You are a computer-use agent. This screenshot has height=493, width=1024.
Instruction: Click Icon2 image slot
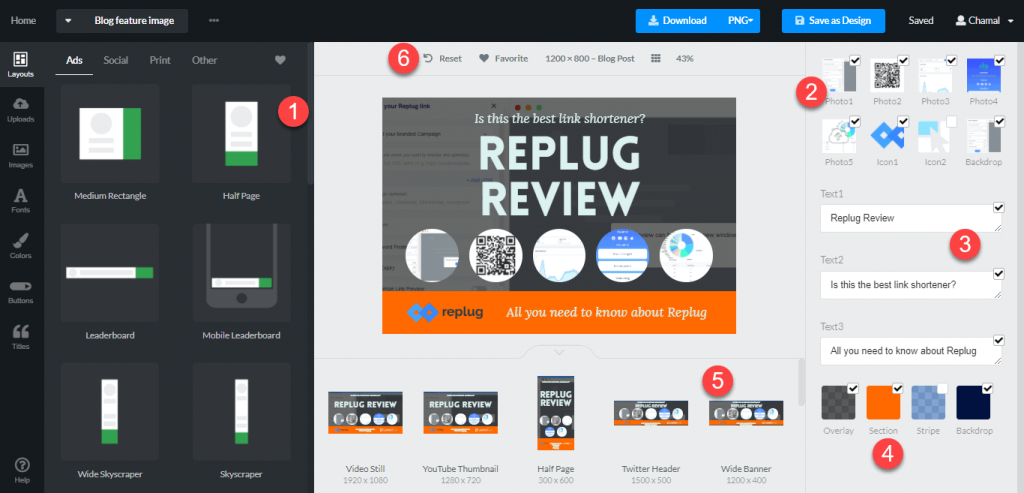[x=935, y=135]
